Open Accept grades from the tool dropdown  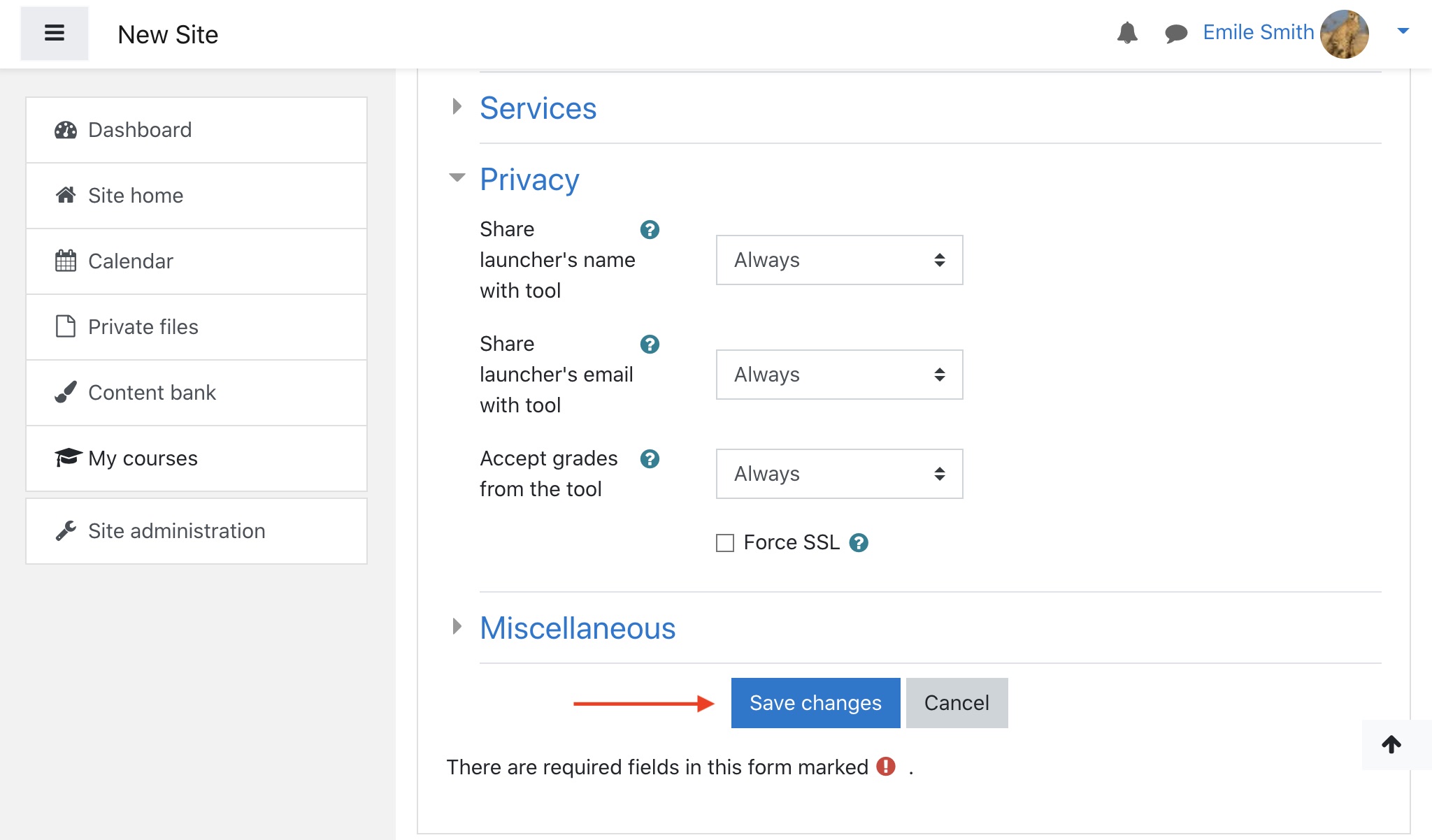coord(839,474)
